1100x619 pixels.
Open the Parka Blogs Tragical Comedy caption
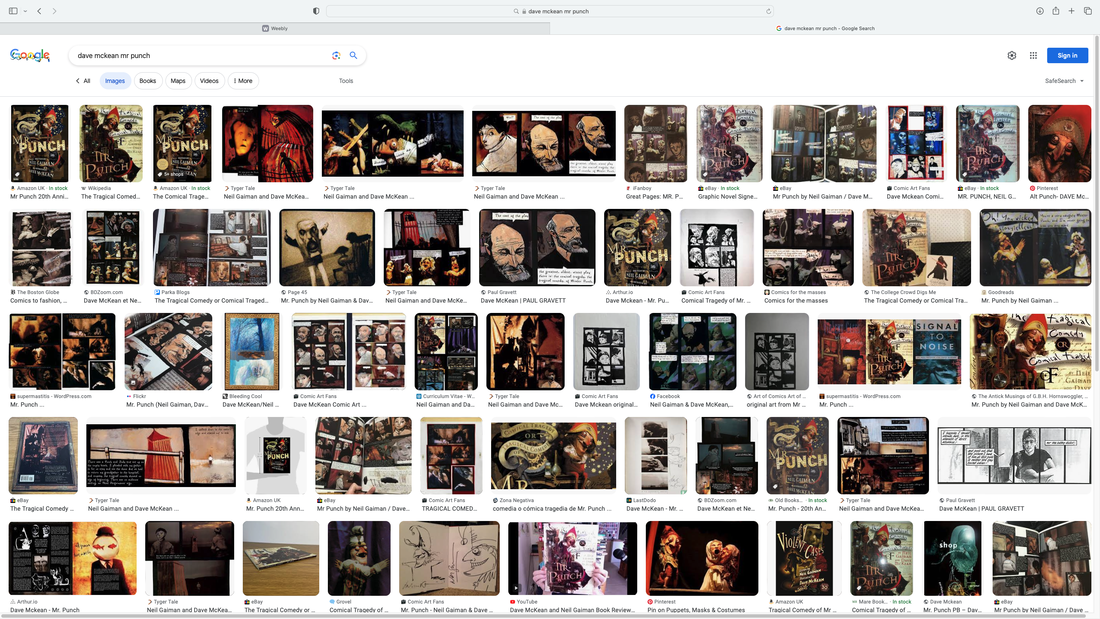[210, 300]
